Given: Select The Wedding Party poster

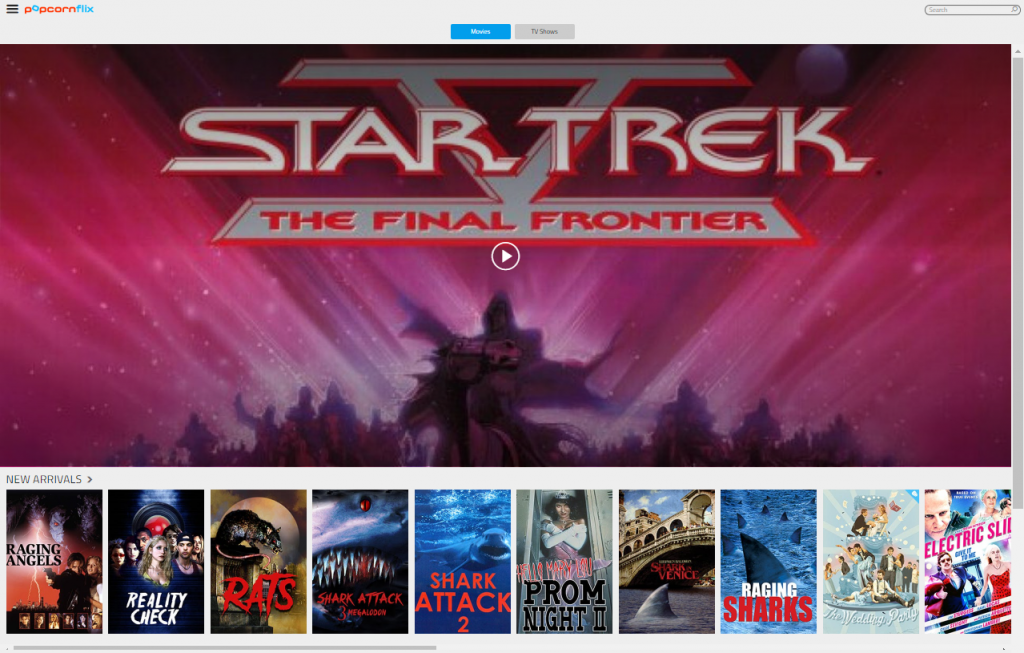Looking at the screenshot, I should pos(871,562).
